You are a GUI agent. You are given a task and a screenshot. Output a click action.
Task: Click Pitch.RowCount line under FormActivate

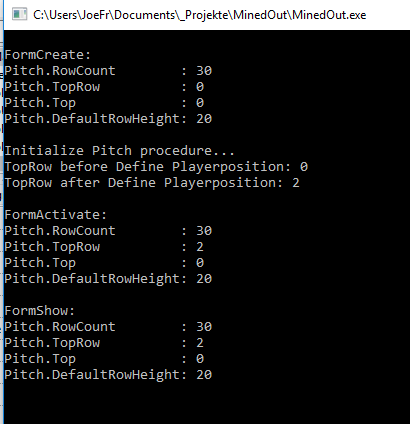108,231
